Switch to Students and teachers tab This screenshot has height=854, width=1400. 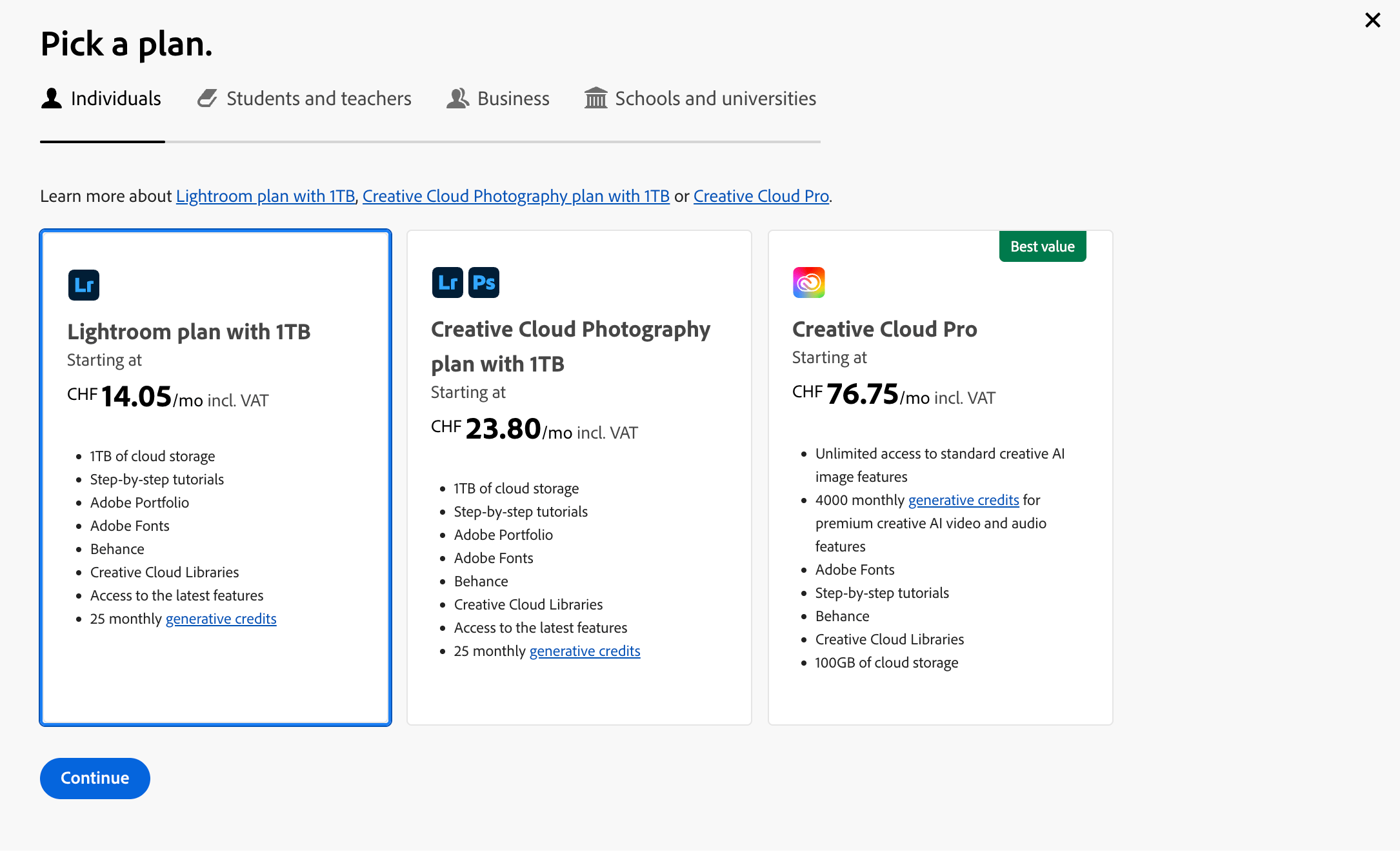[x=318, y=99]
